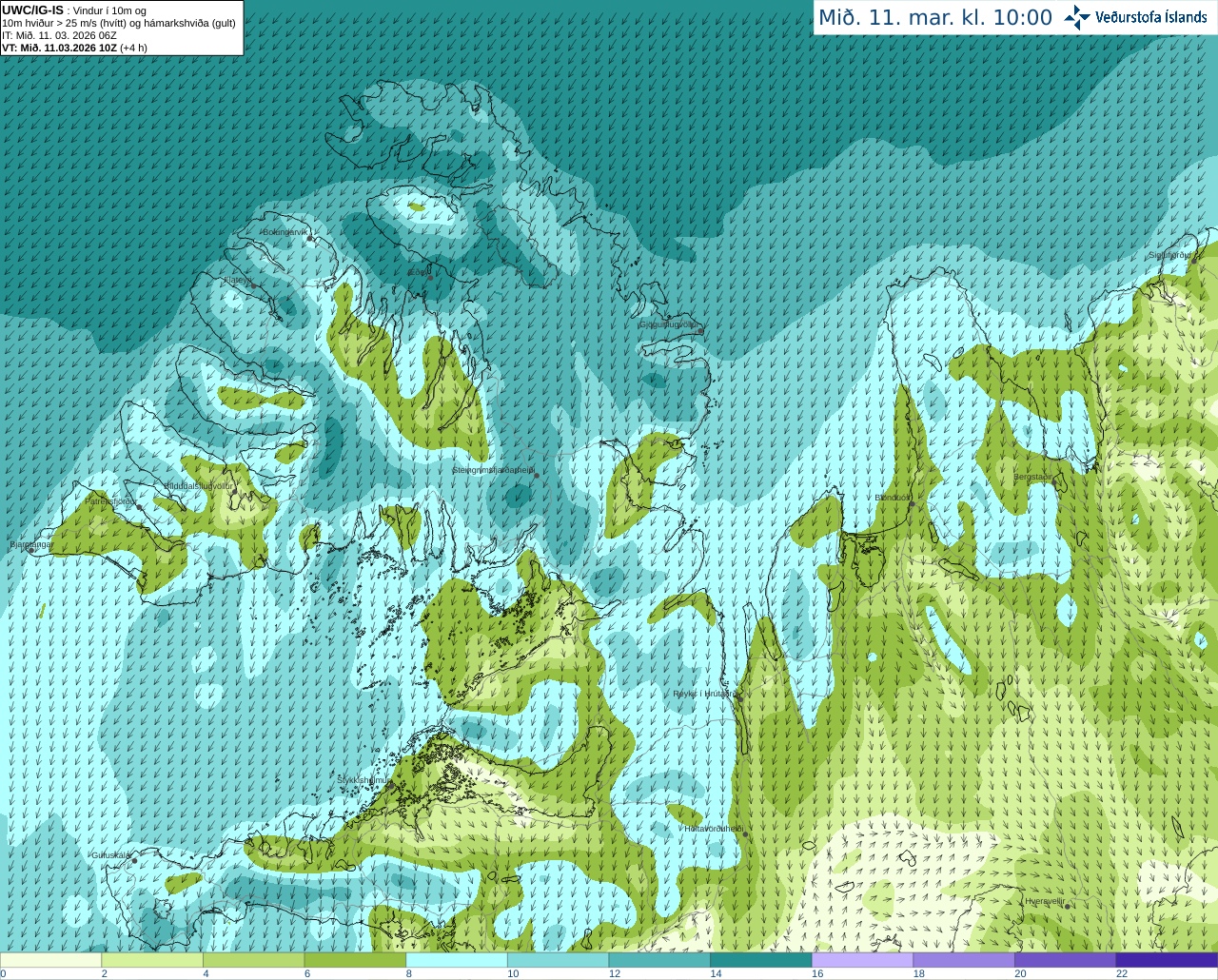Pick the 0–2 m/s pale yellow legend swatch
The height and width of the screenshot is (980, 1218).
(x=50, y=960)
